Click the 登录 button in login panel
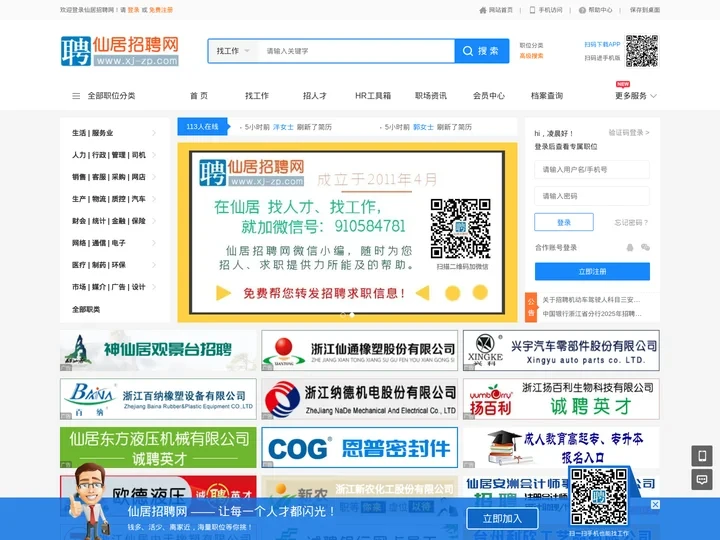Screen dimensions: 720x540 [564, 222]
